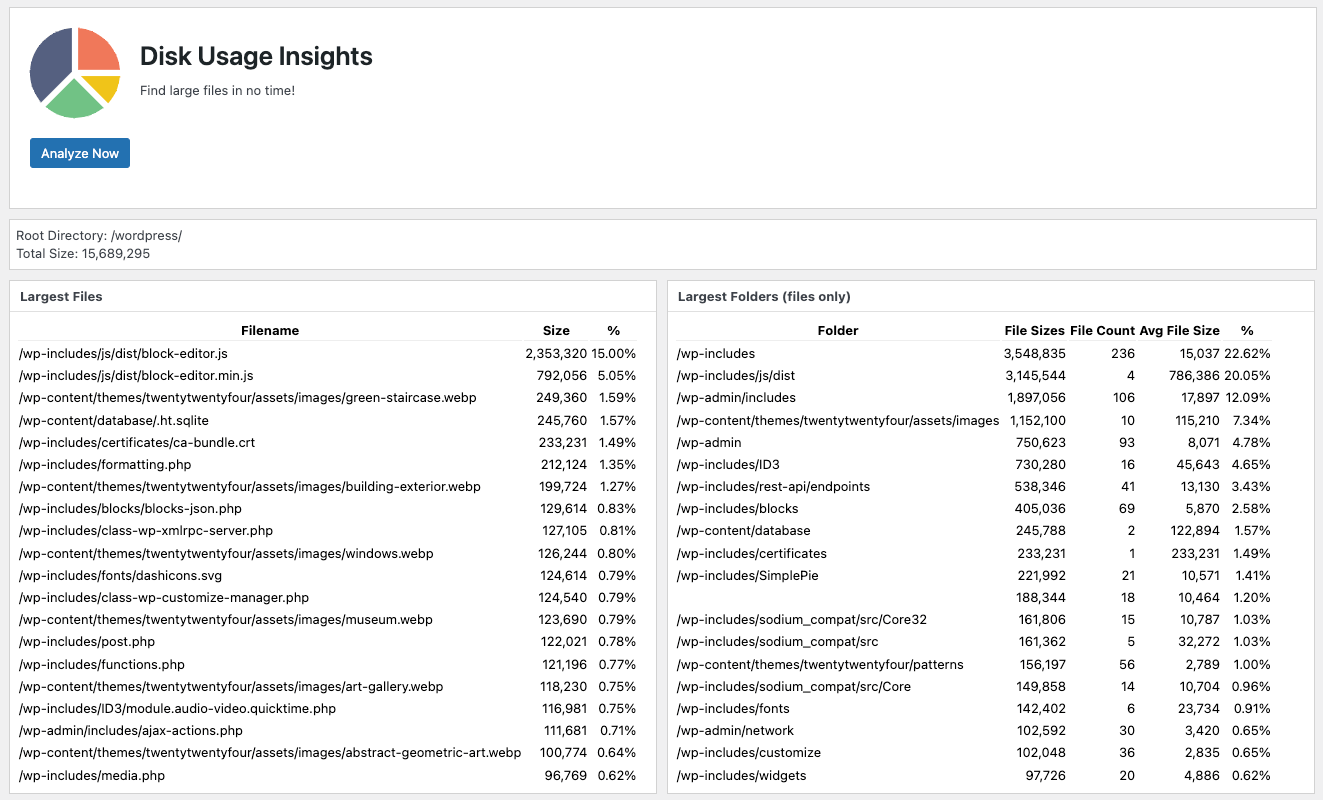Viewport: 1323px width, 800px height.
Task: Select the /wp-includes/js/dist folder row
Action: 974,375
